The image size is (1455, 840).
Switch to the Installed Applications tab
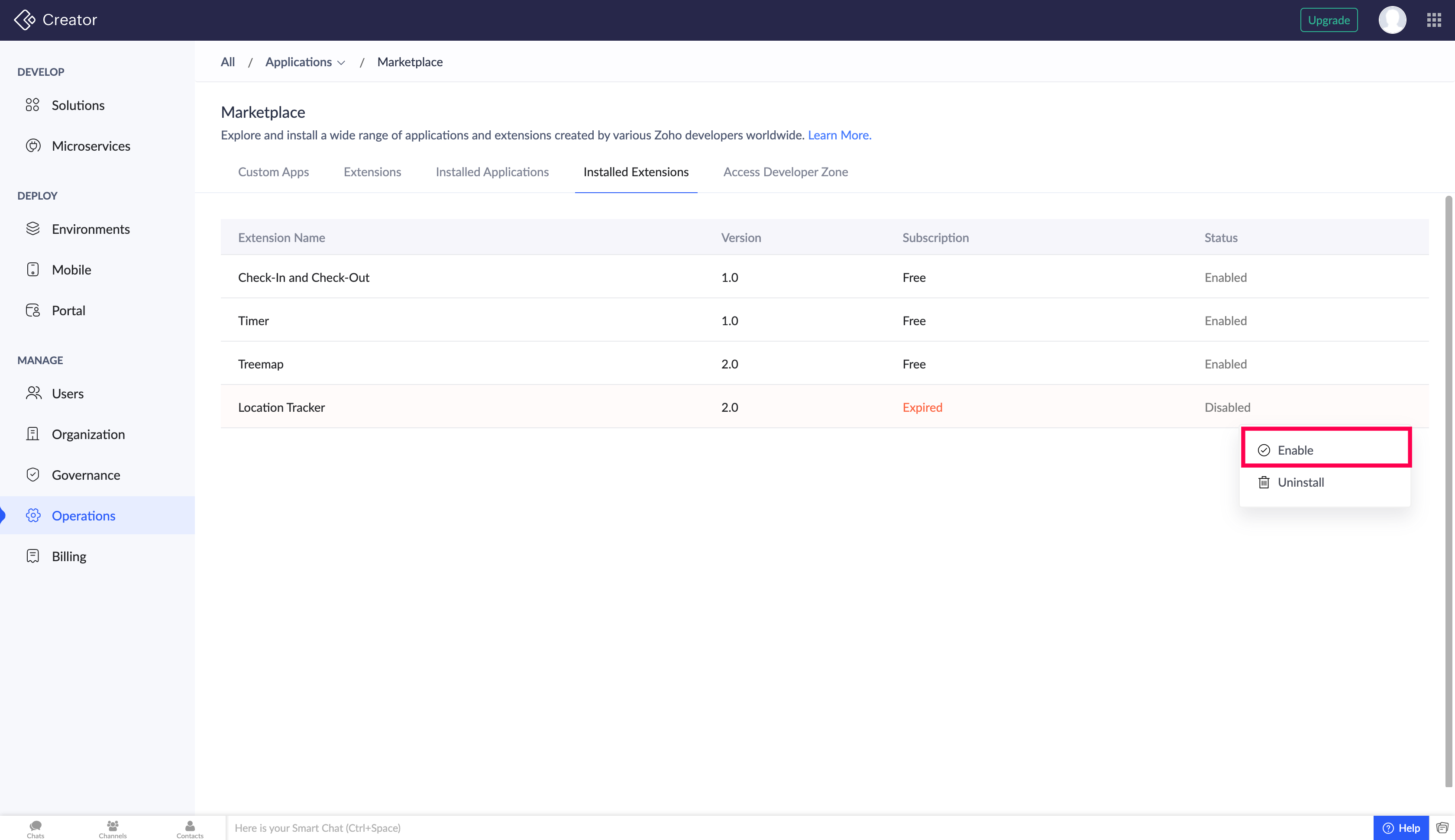(491, 172)
